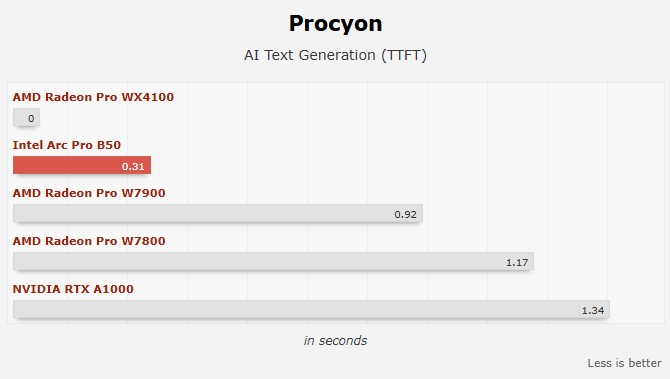
Task: Click the 0 value on WX4100 bar
Action: [x=31, y=118]
